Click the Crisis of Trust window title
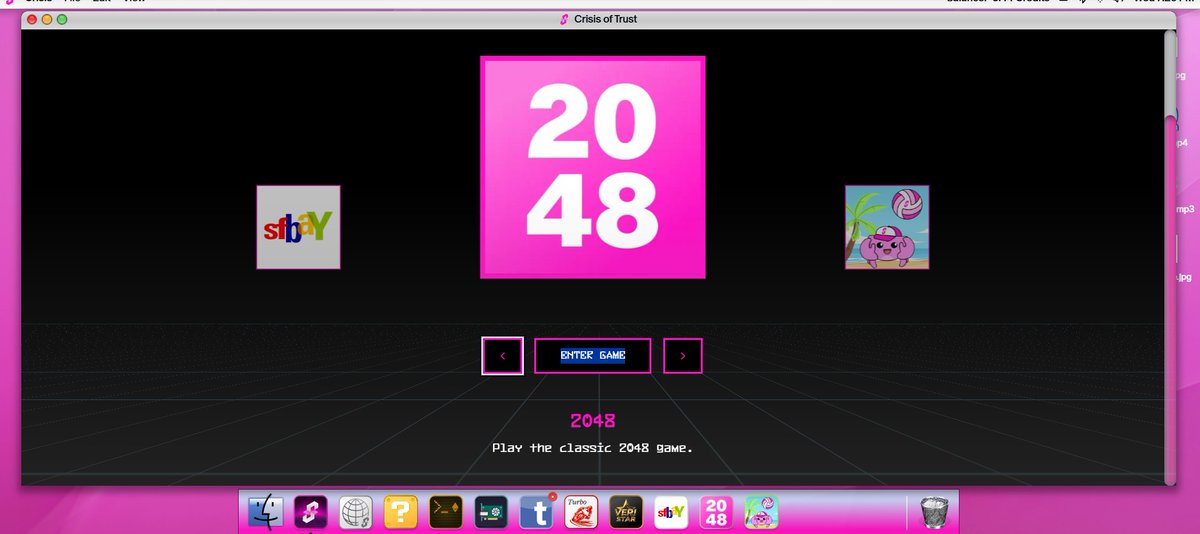 click(x=605, y=19)
